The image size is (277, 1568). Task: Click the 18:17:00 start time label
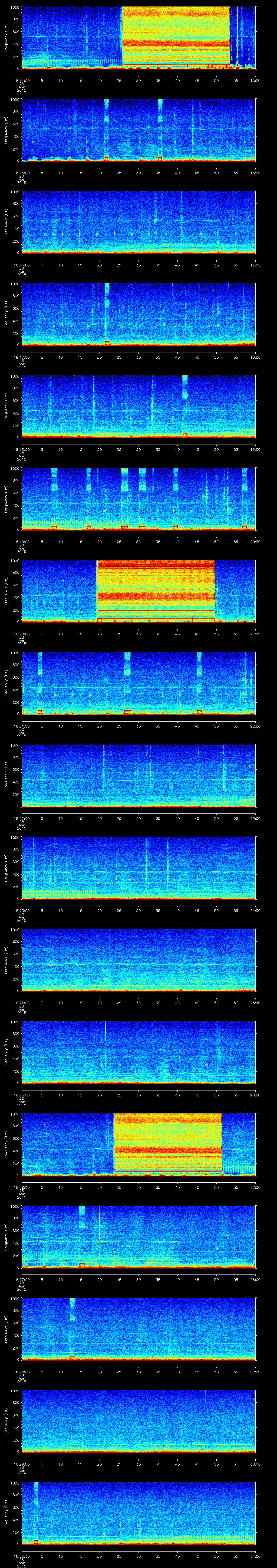21,357
